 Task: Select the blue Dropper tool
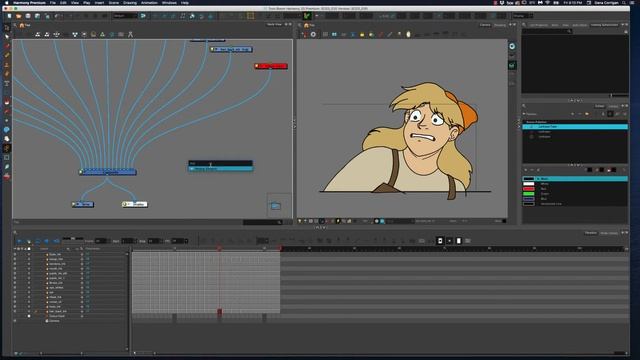tap(7, 167)
